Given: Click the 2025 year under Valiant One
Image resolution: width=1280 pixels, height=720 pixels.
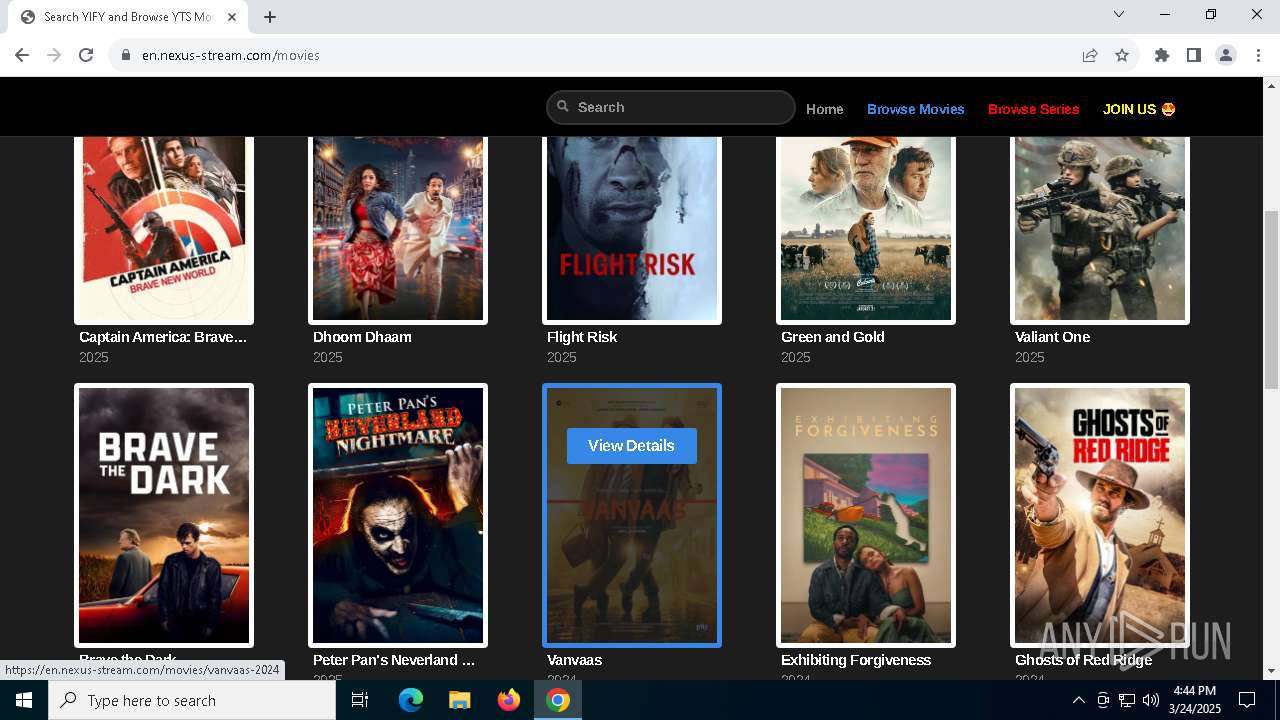Looking at the screenshot, I should click(1030, 357).
